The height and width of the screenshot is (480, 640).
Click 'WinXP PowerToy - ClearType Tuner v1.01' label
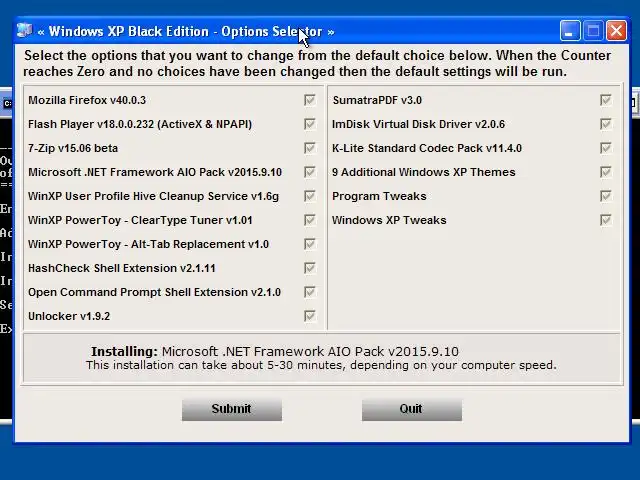pos(140,220)
